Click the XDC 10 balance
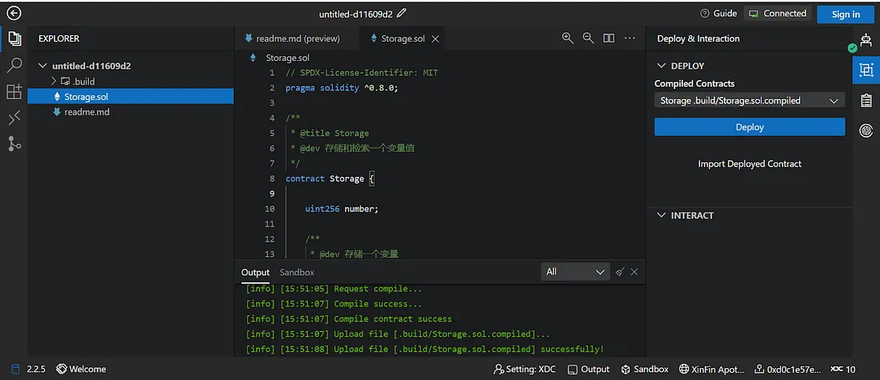The width and height of the screenshot is (880, 380). pos(843,369)
